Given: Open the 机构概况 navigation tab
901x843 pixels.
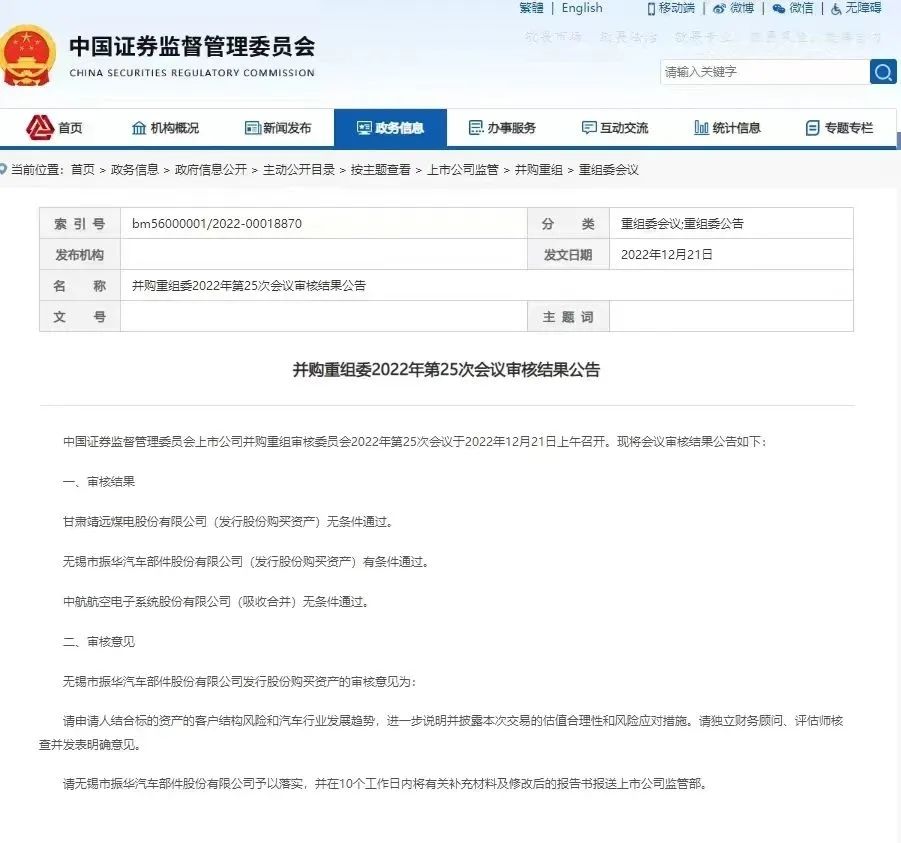Looking at the screenshot, I should (x=166, y=128).
